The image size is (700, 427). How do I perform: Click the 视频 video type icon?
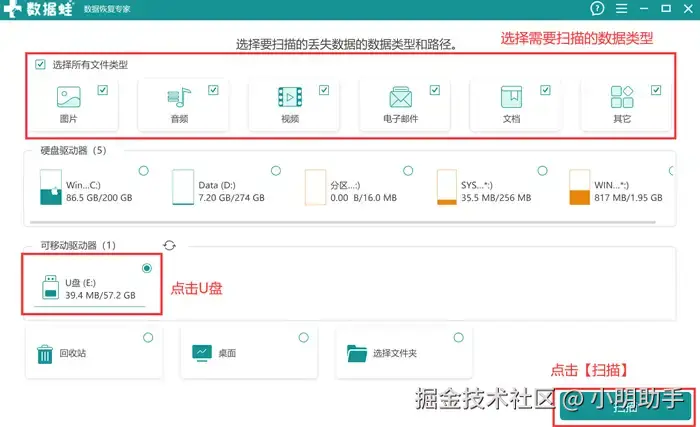[290, 97]
